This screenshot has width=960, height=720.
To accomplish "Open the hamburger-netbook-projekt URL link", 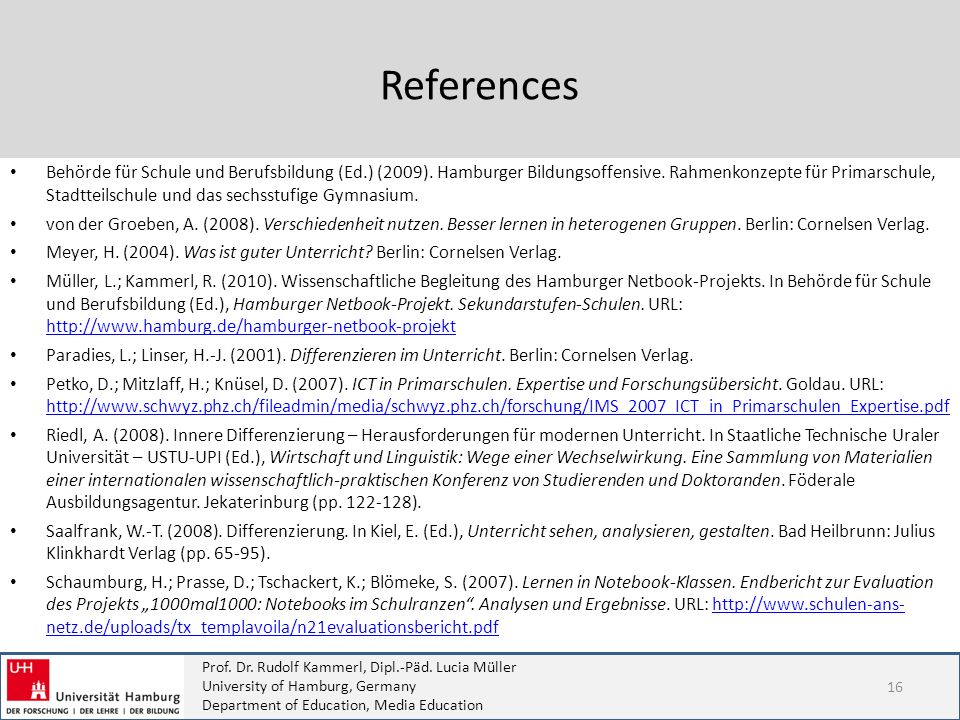I will pos(251,326).
